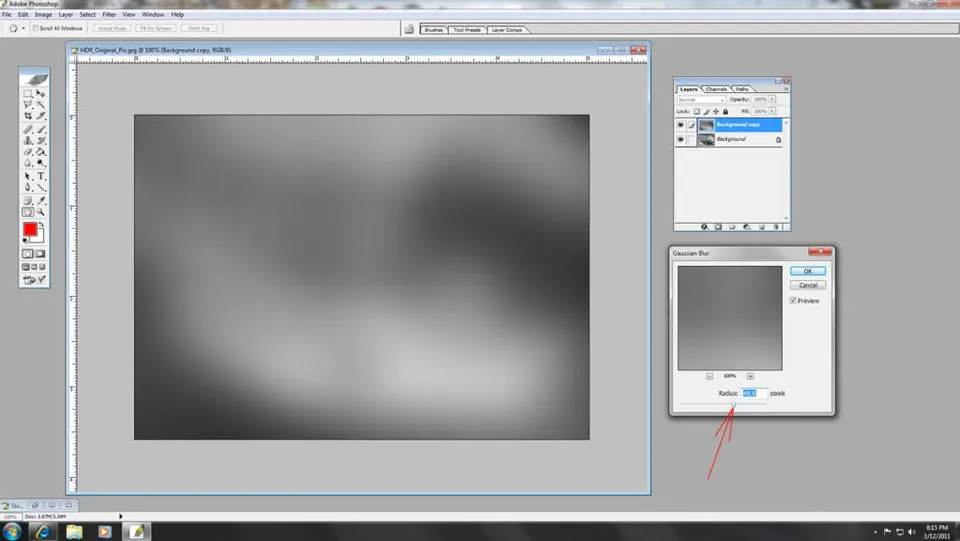The width and height of the screenshot is (960, 541).
Task: Select the Zoom tool
Action: (x=41, y=212)
